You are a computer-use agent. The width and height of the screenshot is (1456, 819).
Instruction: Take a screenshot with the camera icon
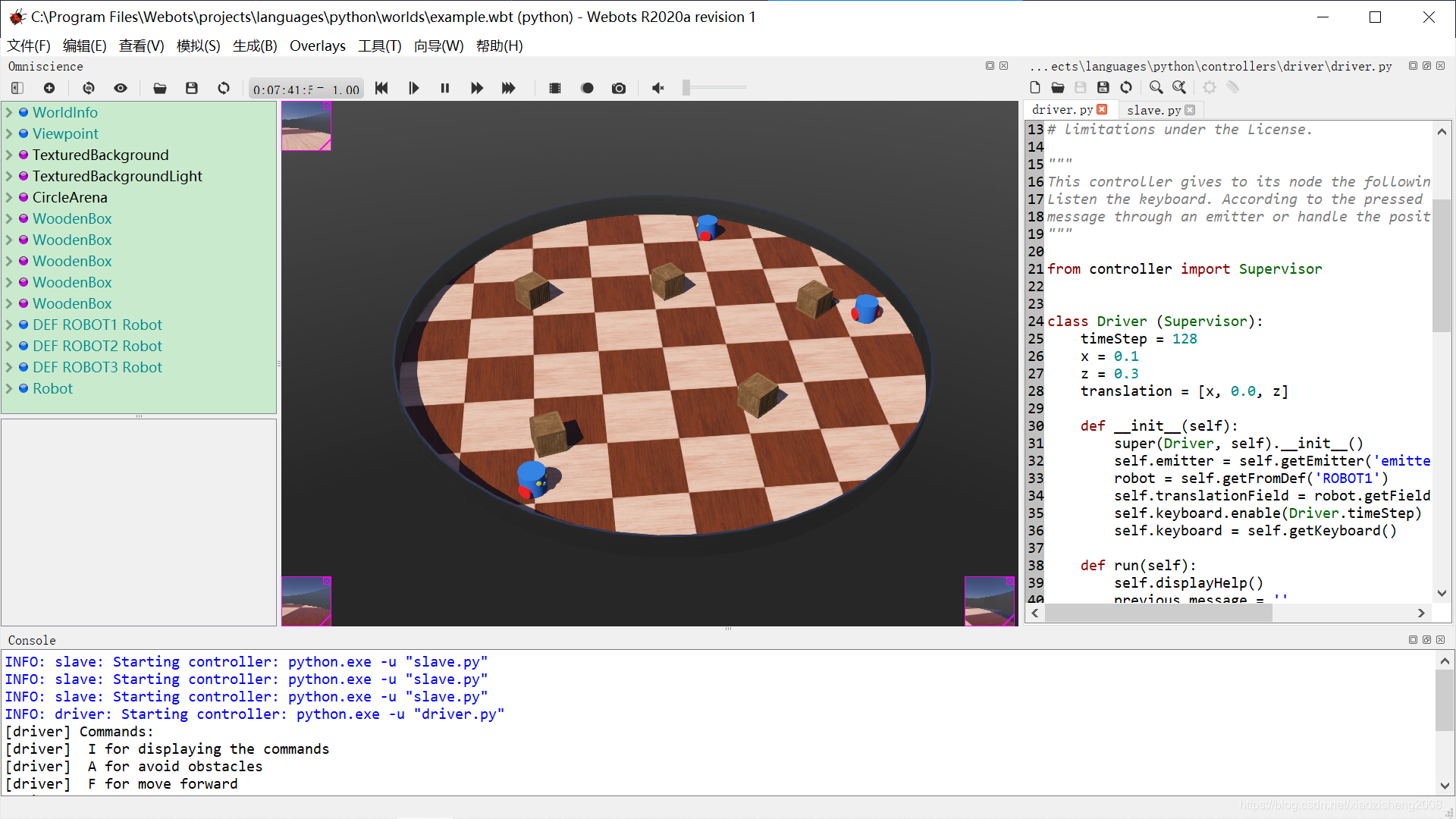pyautogui.click(x=619, y=88)
